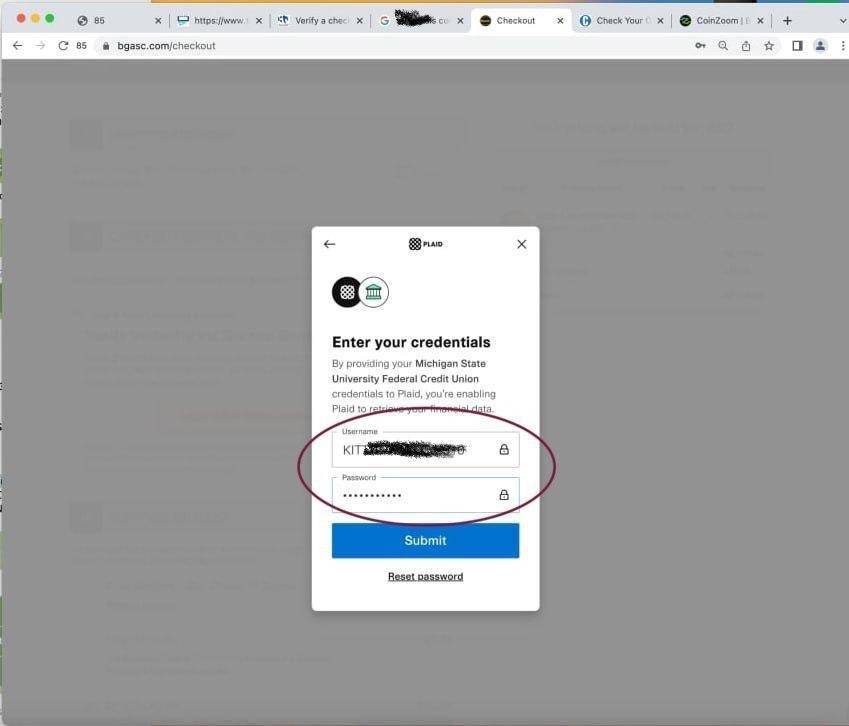Viewport: 849px width, 726px height.
Task: Click the Password input field
Action: 425,495
